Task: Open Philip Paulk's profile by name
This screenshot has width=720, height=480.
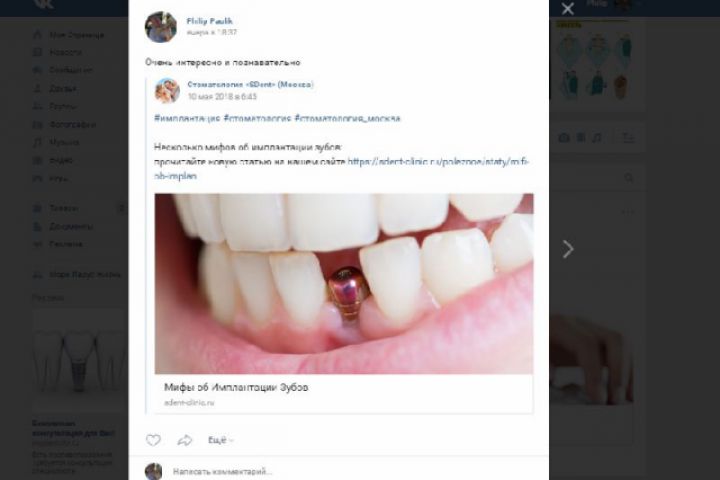Action: tap(209, 21)
